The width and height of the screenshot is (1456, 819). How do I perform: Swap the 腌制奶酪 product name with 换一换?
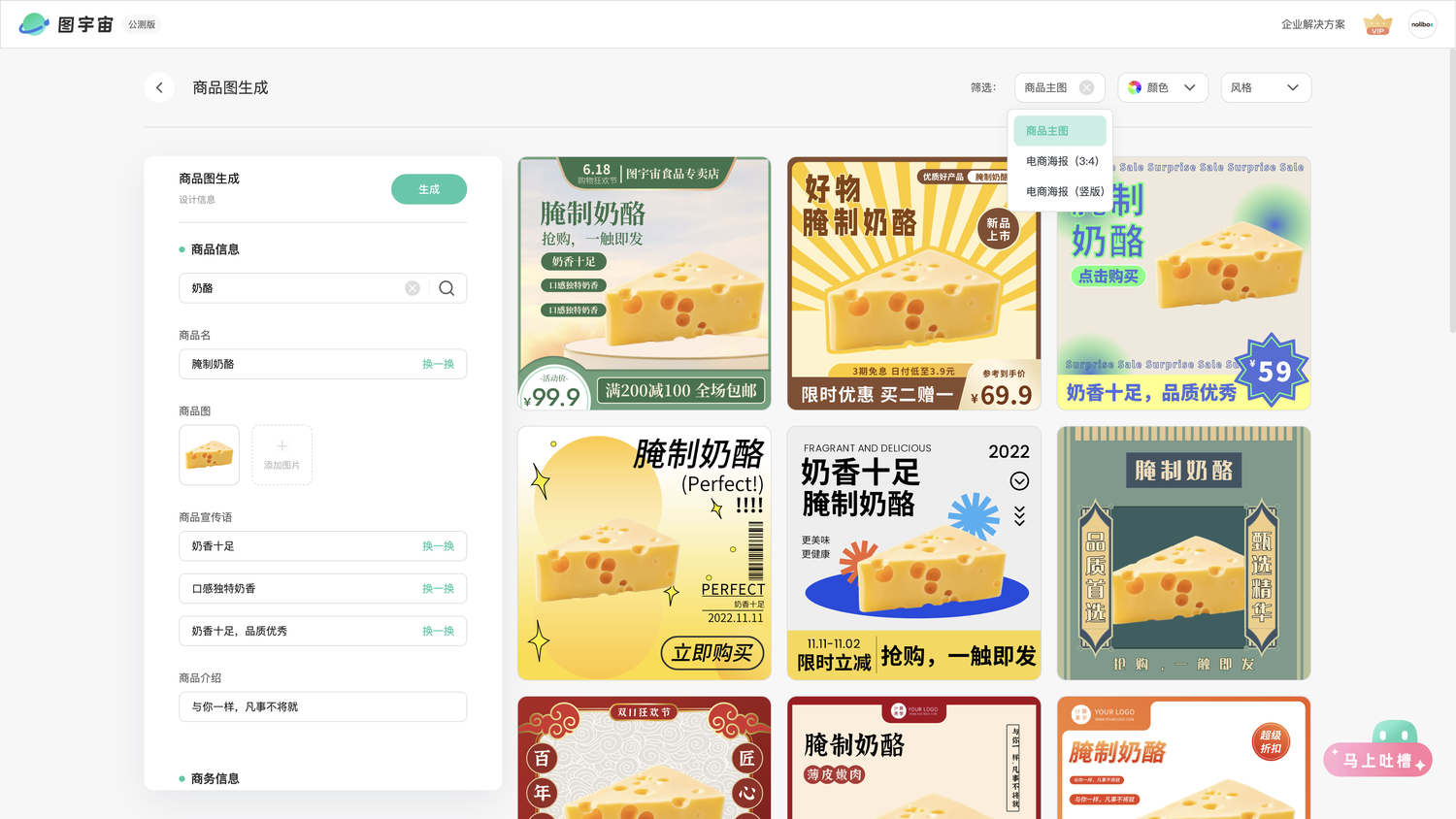[x=438, y=364]
